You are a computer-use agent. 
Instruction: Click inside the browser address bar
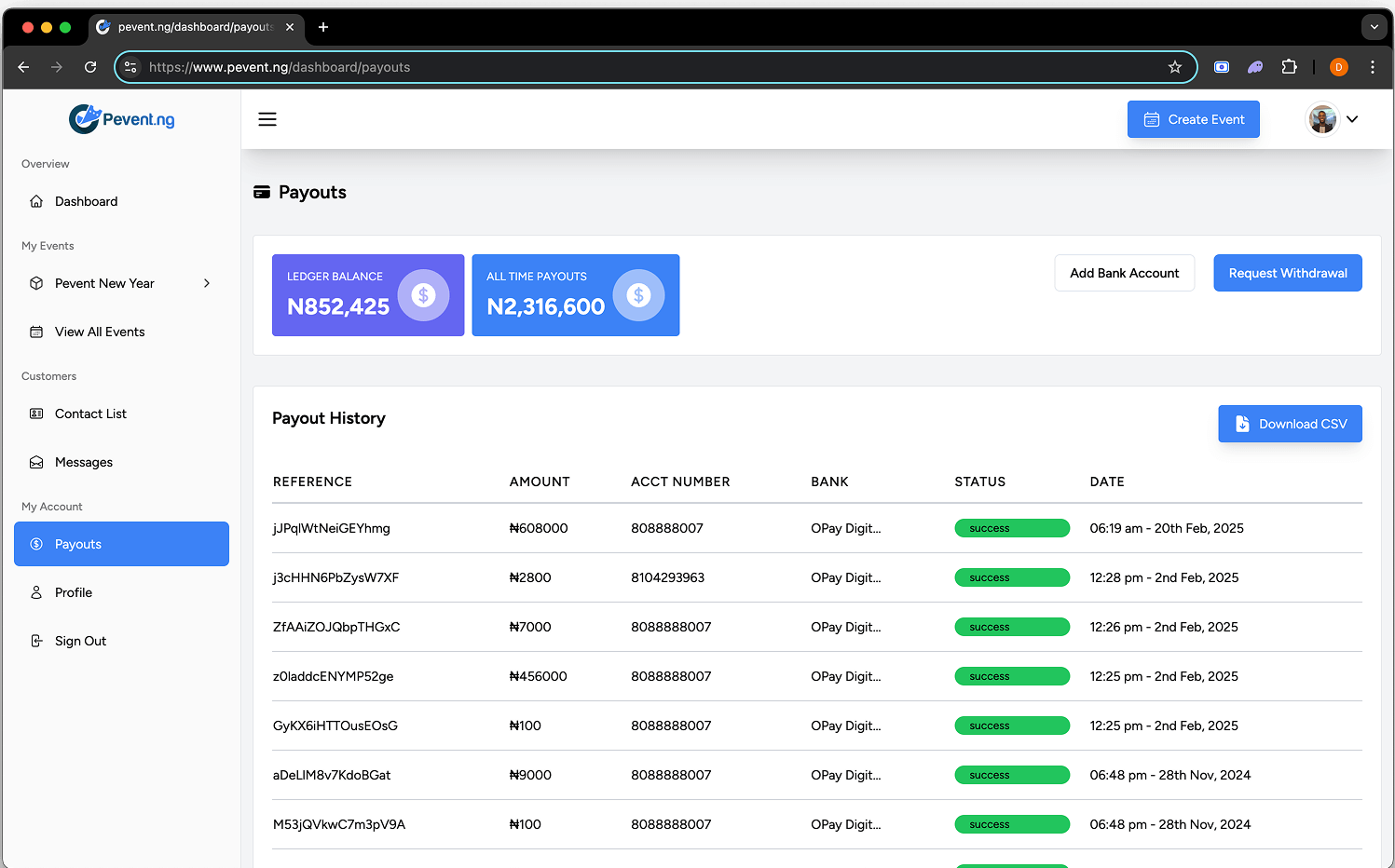tap(652, 66)
